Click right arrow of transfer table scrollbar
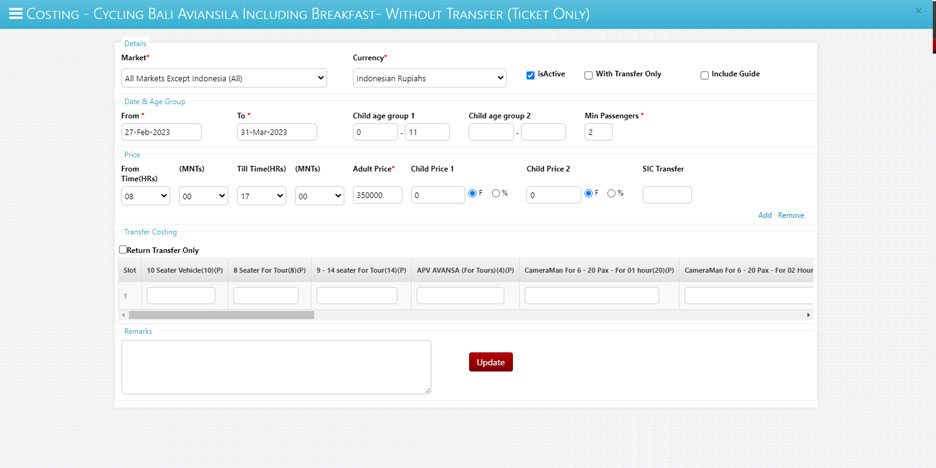Image resolution: width=936 pixels, height=468 pixels. pos(808,315)
